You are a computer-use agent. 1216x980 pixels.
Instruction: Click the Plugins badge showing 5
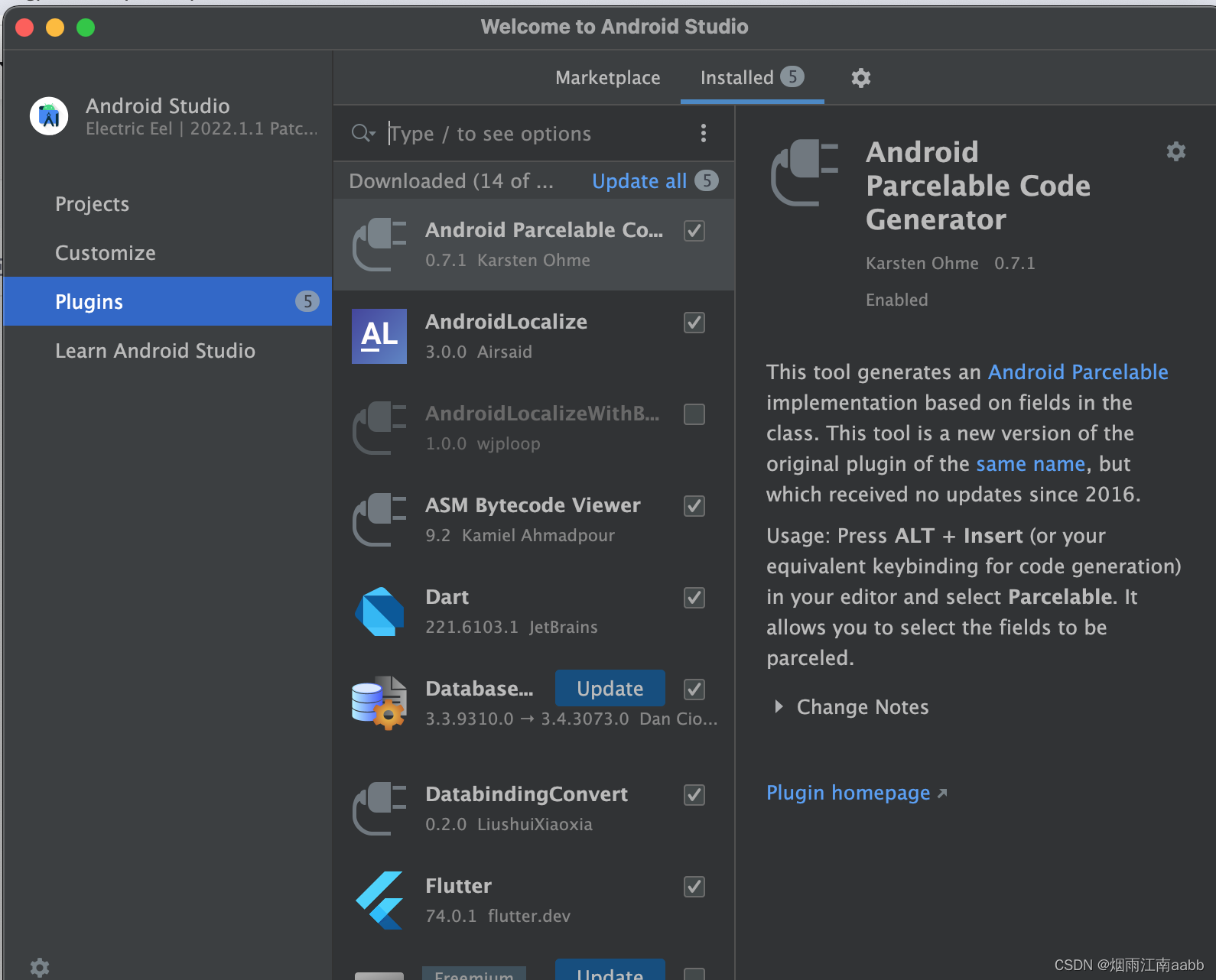click(307, 301)
